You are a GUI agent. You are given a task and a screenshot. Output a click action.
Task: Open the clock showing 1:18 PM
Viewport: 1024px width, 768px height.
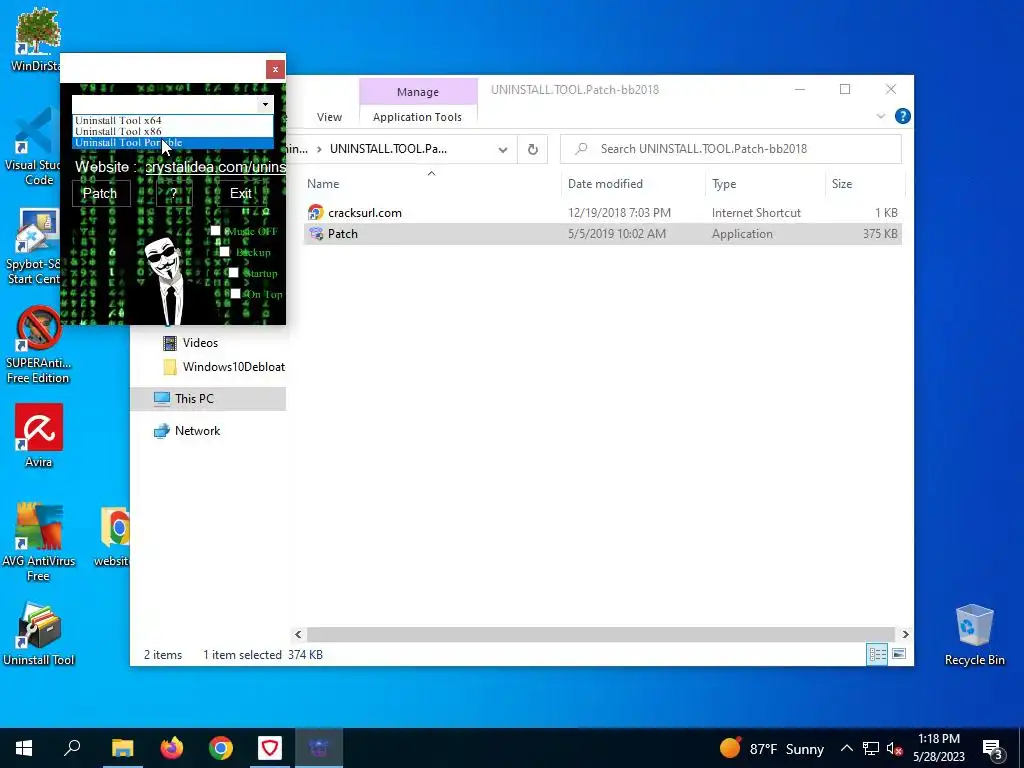[x=938, y=748]
